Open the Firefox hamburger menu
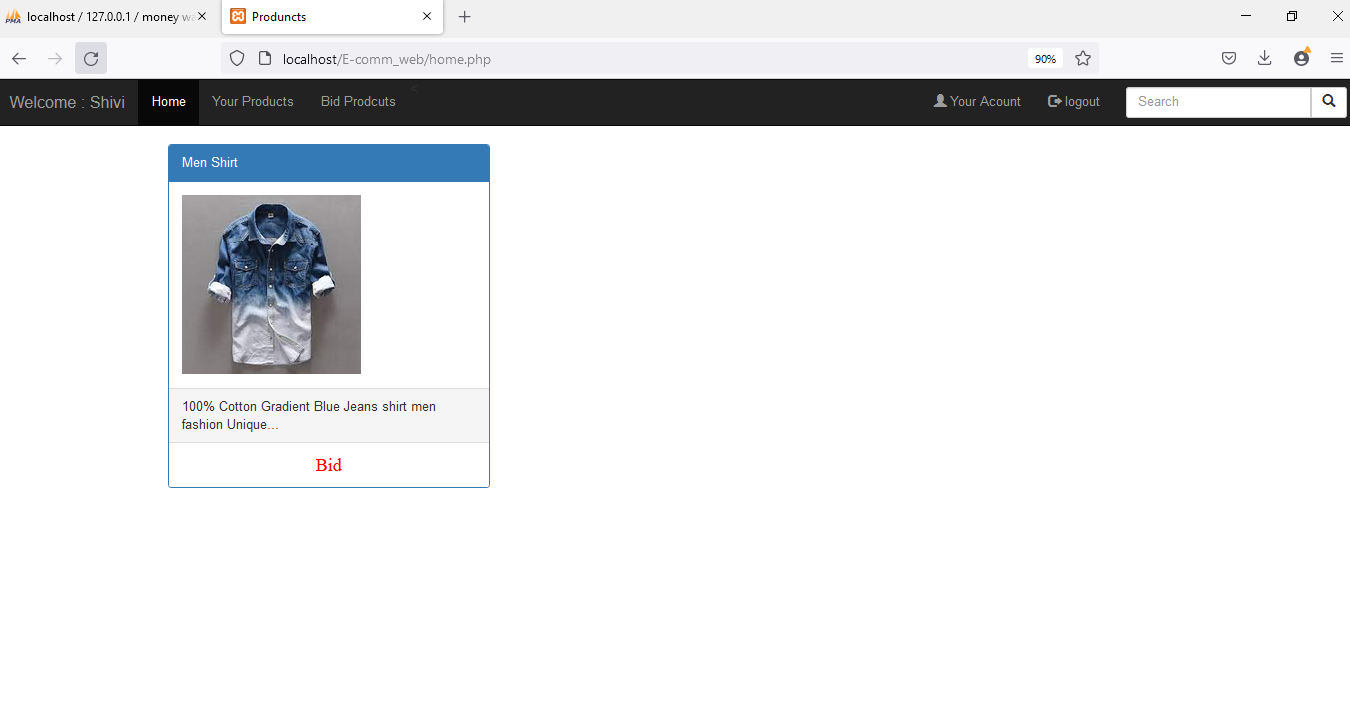This screenshot has width=1350, height=704. [1337, 59]
